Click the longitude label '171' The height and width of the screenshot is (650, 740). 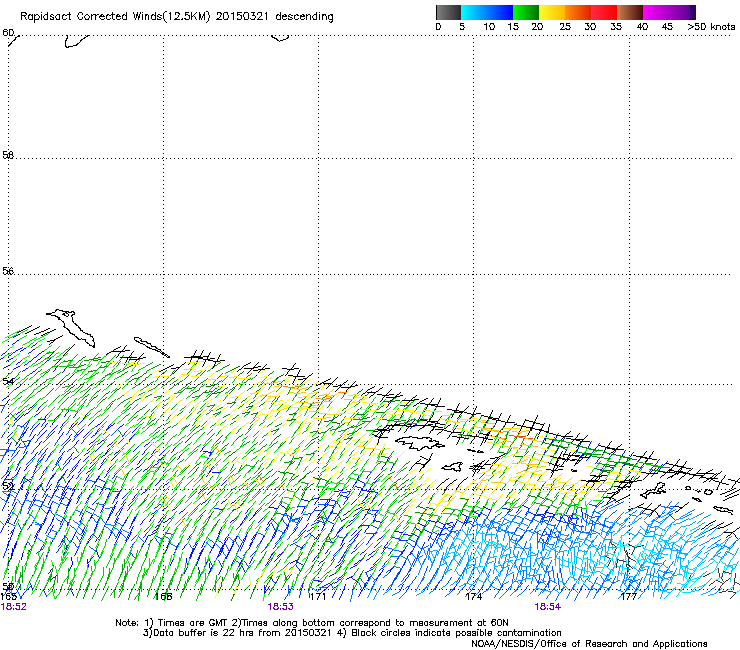318,597
